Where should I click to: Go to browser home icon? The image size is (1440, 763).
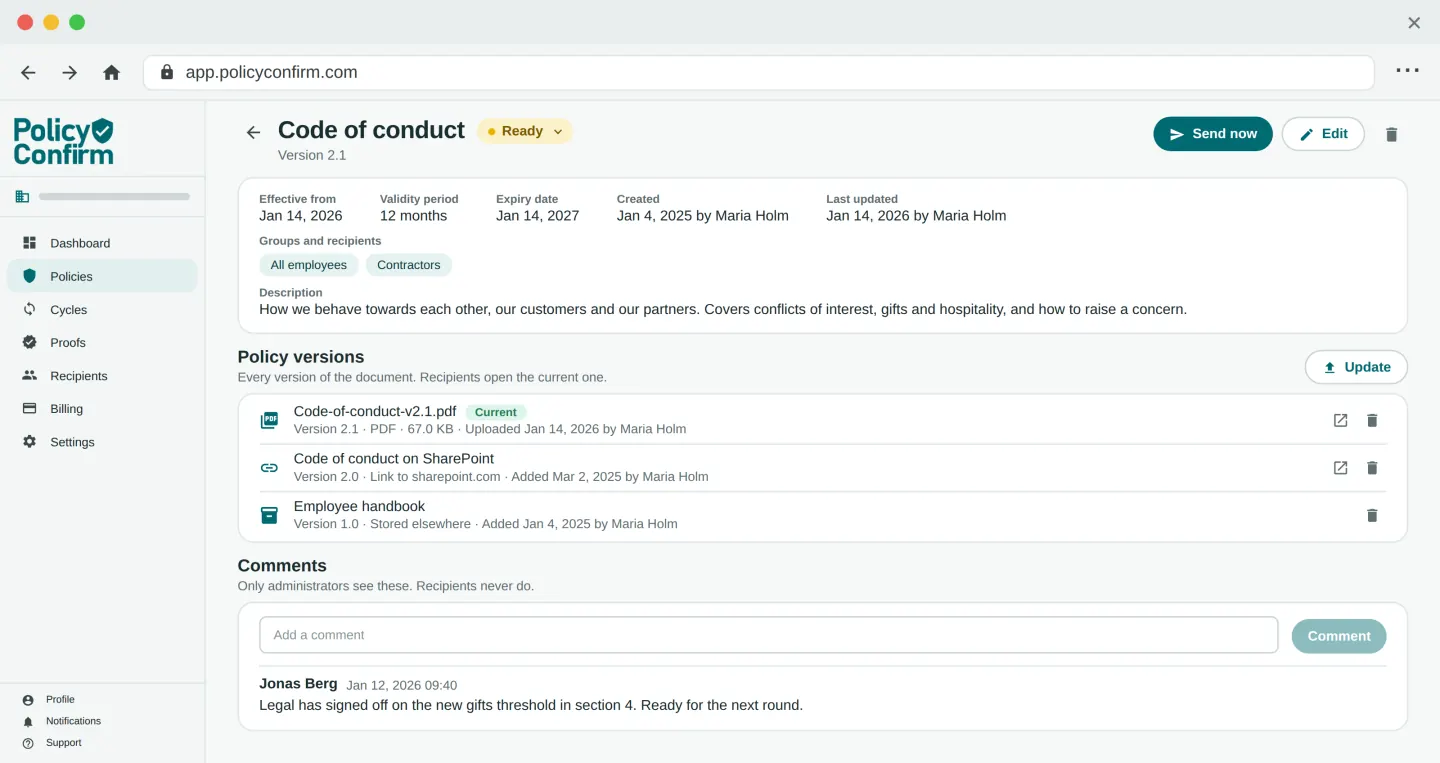[x=112, y=72]
